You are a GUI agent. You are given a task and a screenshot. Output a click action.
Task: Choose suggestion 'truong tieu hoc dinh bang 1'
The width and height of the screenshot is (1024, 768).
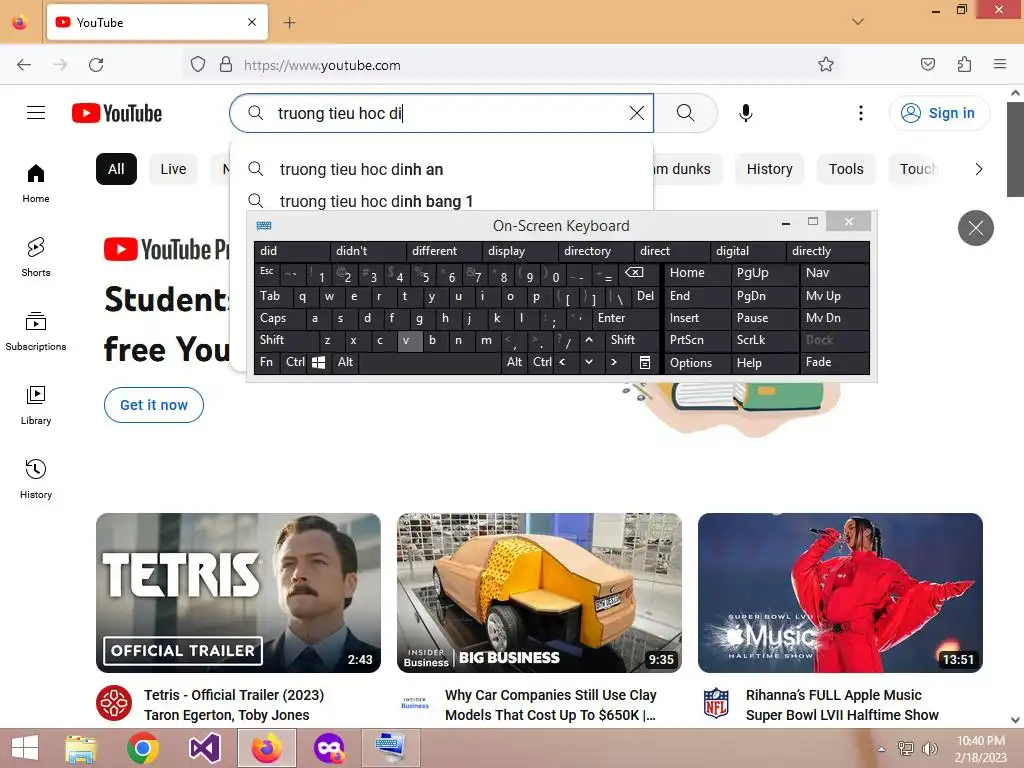[x=441, y=201]
